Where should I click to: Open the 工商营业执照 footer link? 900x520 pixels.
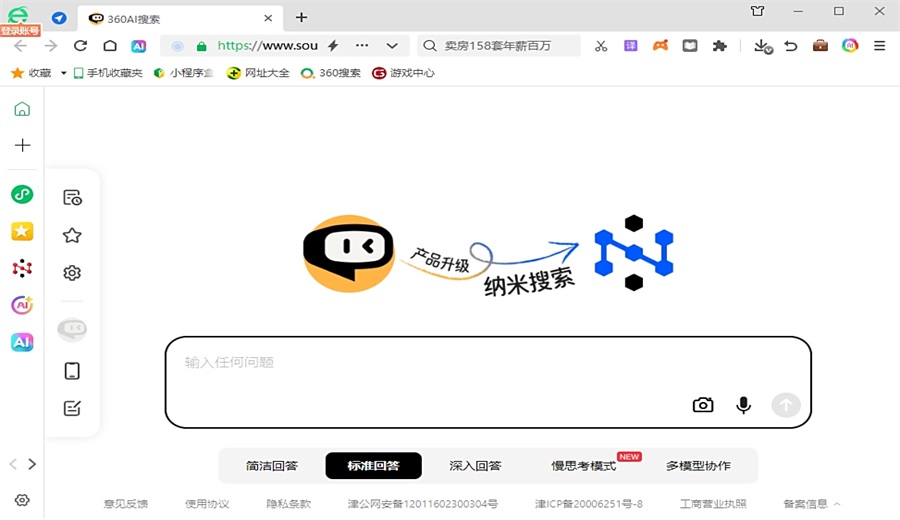tap(713, 504)
